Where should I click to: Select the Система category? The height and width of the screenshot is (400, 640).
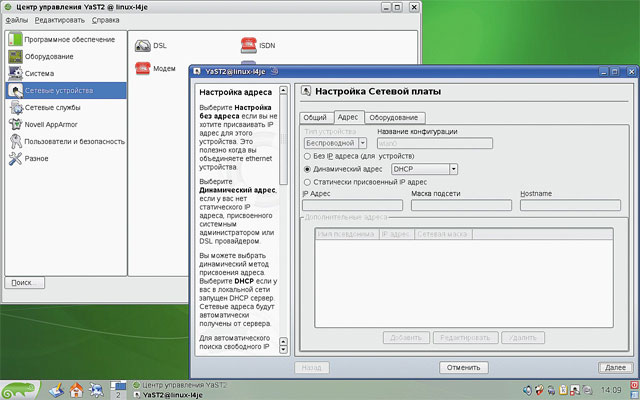(65, 73)
